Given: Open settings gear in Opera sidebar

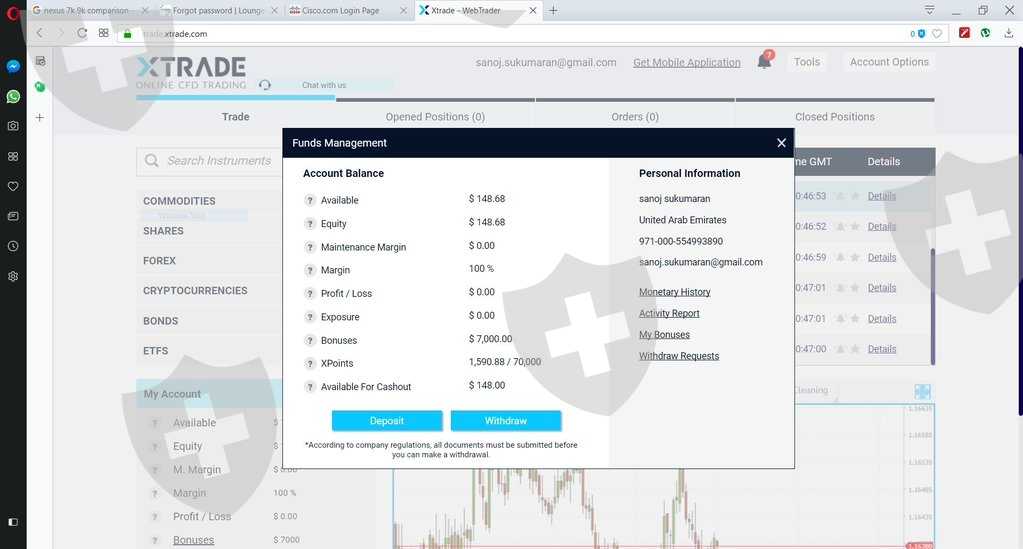Looking at the screenshot, I should pos(13,276).
